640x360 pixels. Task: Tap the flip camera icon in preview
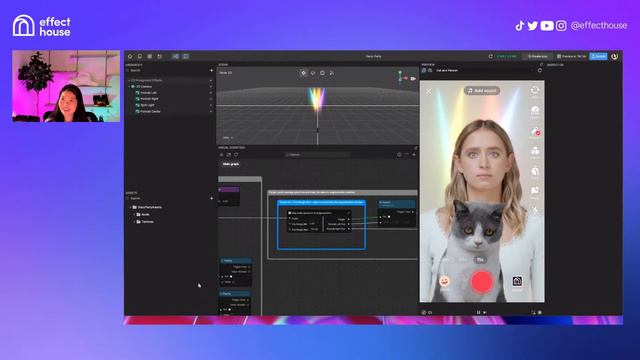point(535,90)
